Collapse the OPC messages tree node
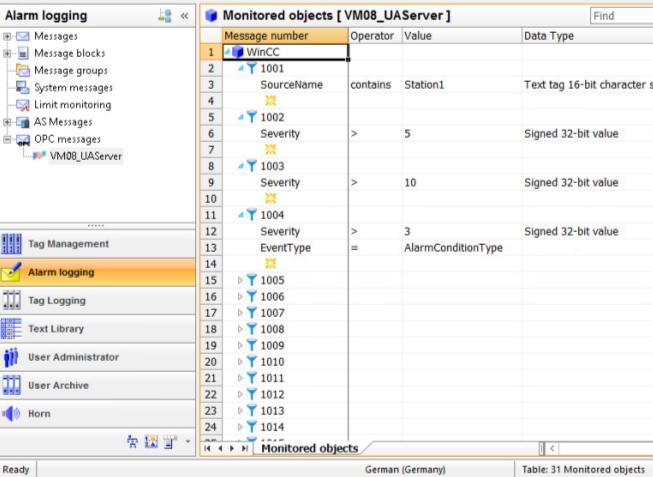Screen dimensions: 653x477 pyautogui.click(x=7, y=139)
